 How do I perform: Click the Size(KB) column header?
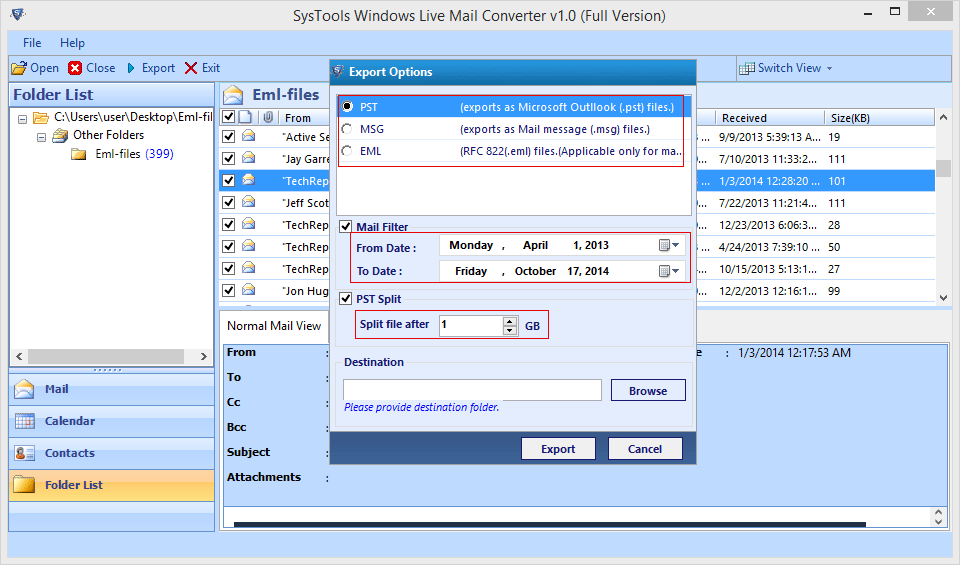[x=879, y=118]
